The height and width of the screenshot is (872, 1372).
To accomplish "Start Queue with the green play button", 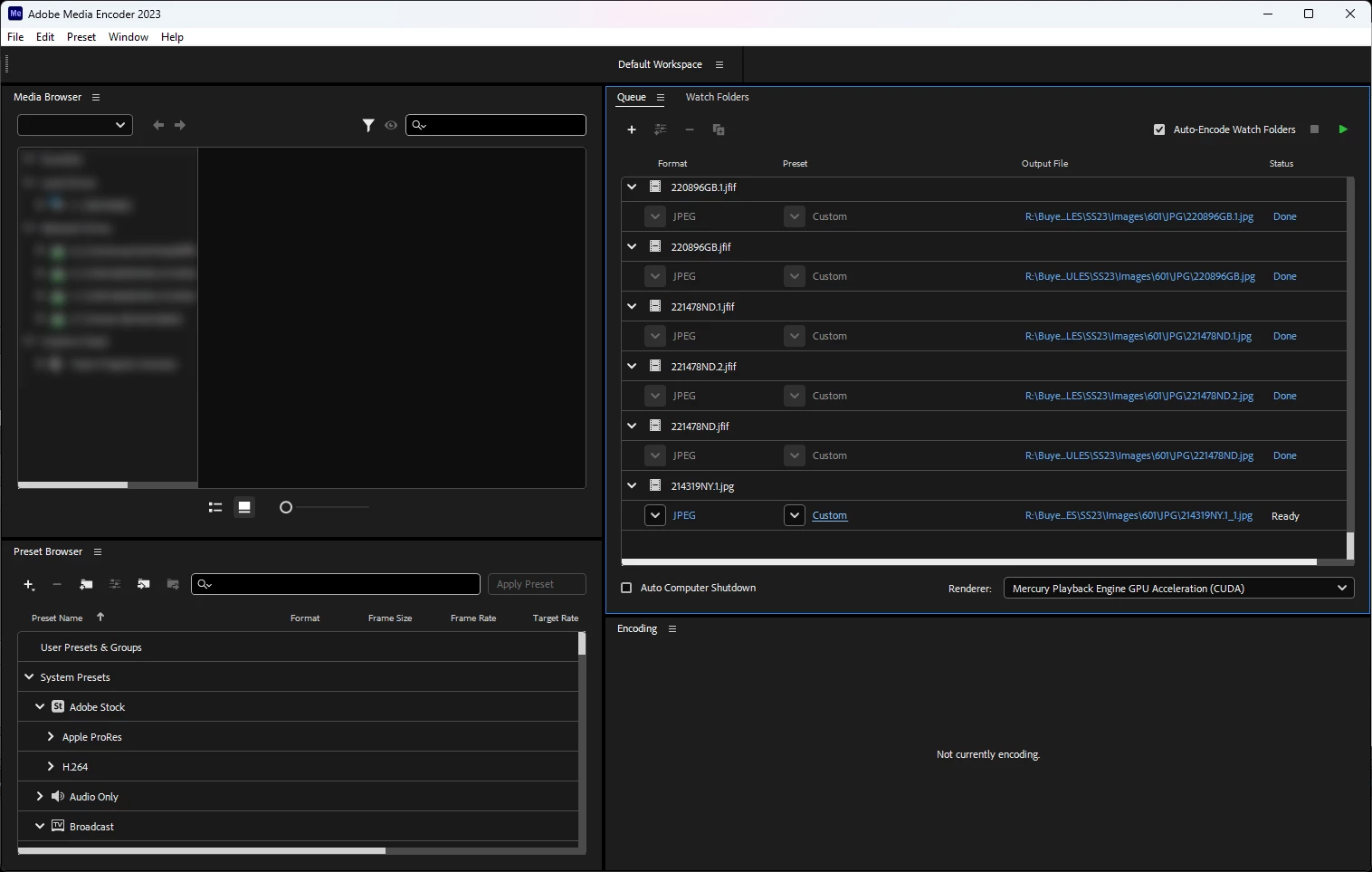I will click(1343, 129).
